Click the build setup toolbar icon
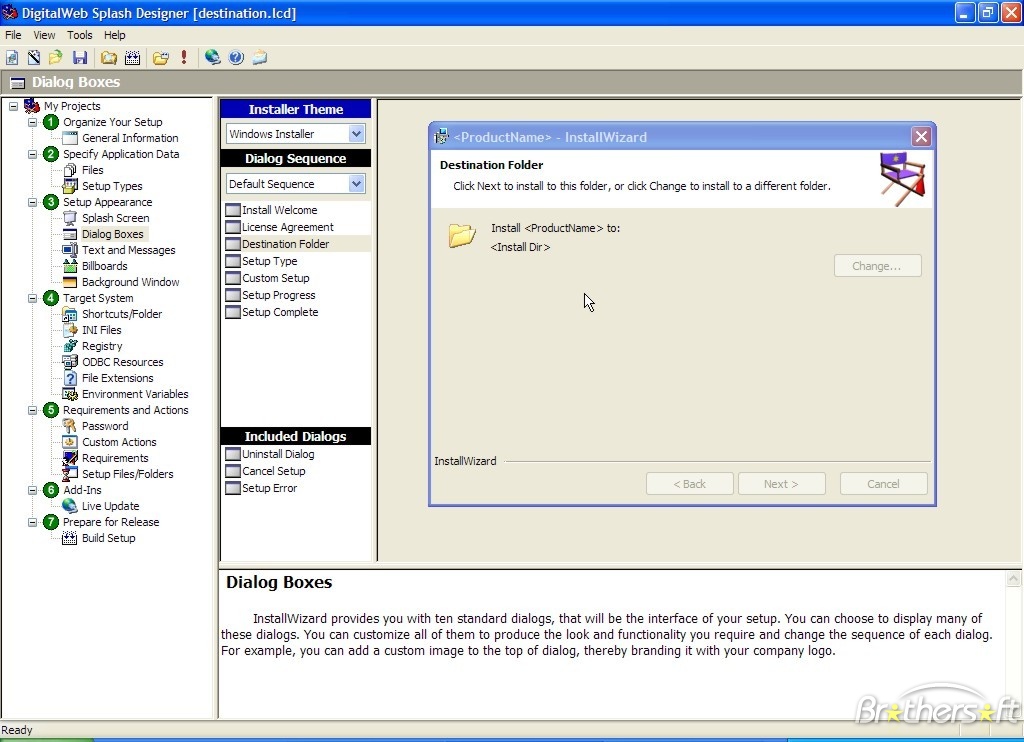This screenshot has height=742, width=1024. (133, 57)
